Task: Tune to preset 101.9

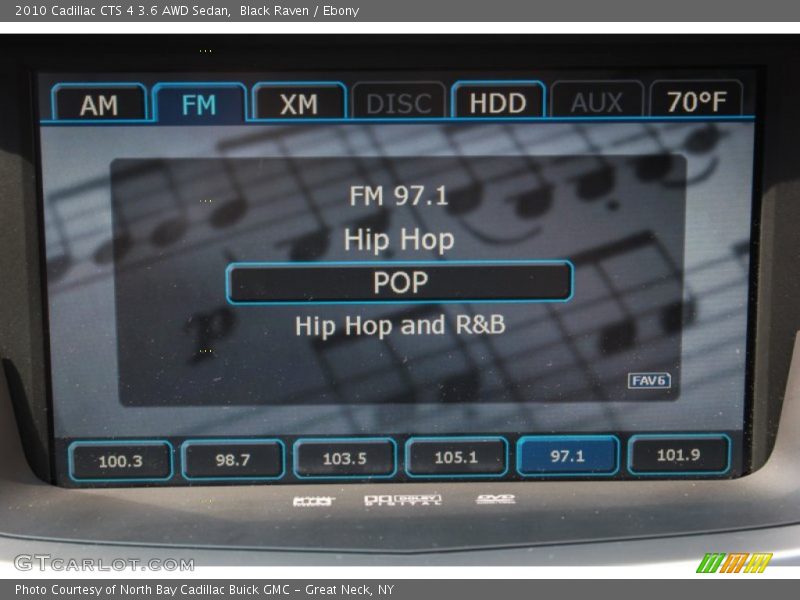Action: (x=679, y=454)
